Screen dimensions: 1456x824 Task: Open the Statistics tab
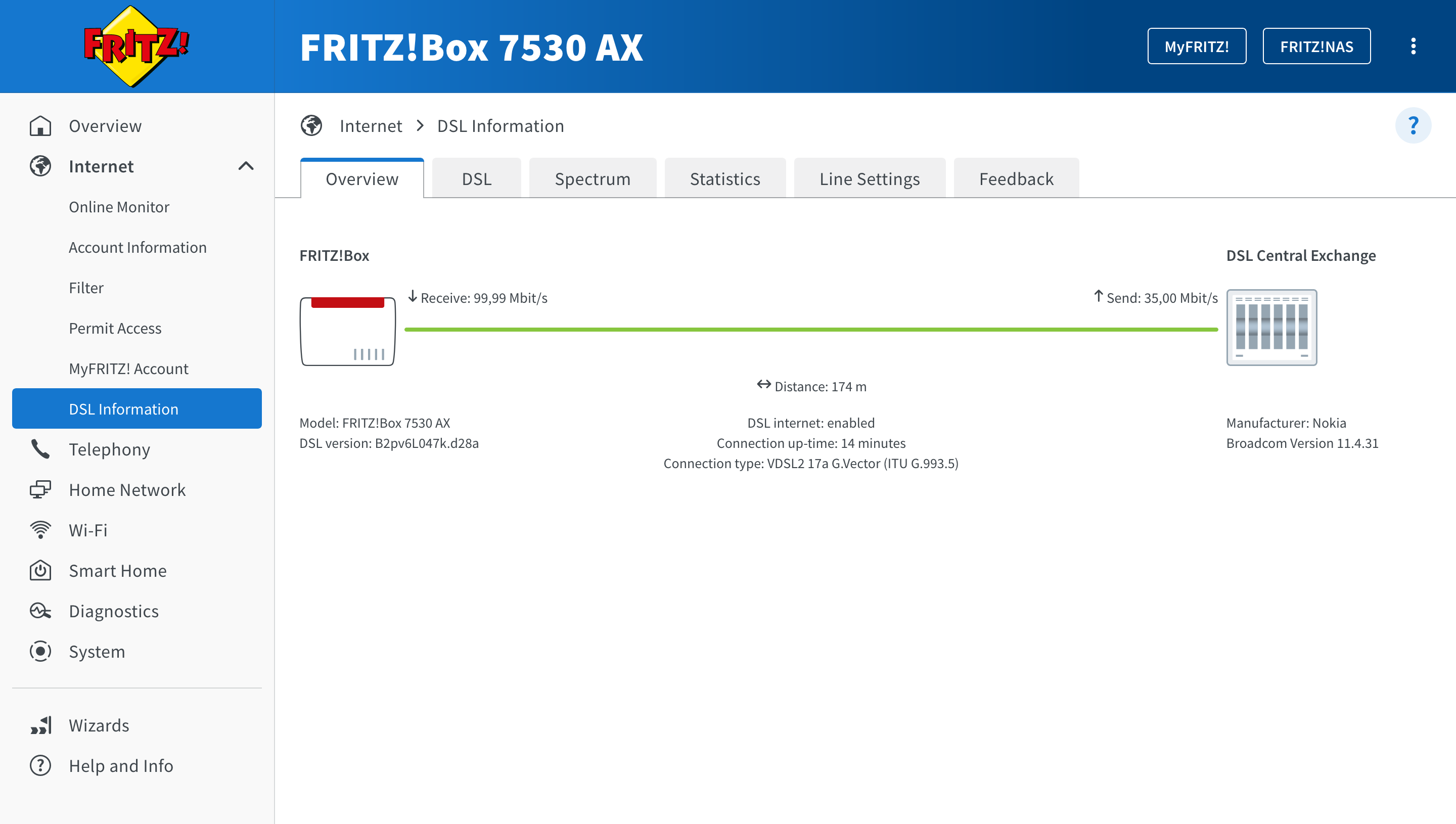tap(724, 179)
